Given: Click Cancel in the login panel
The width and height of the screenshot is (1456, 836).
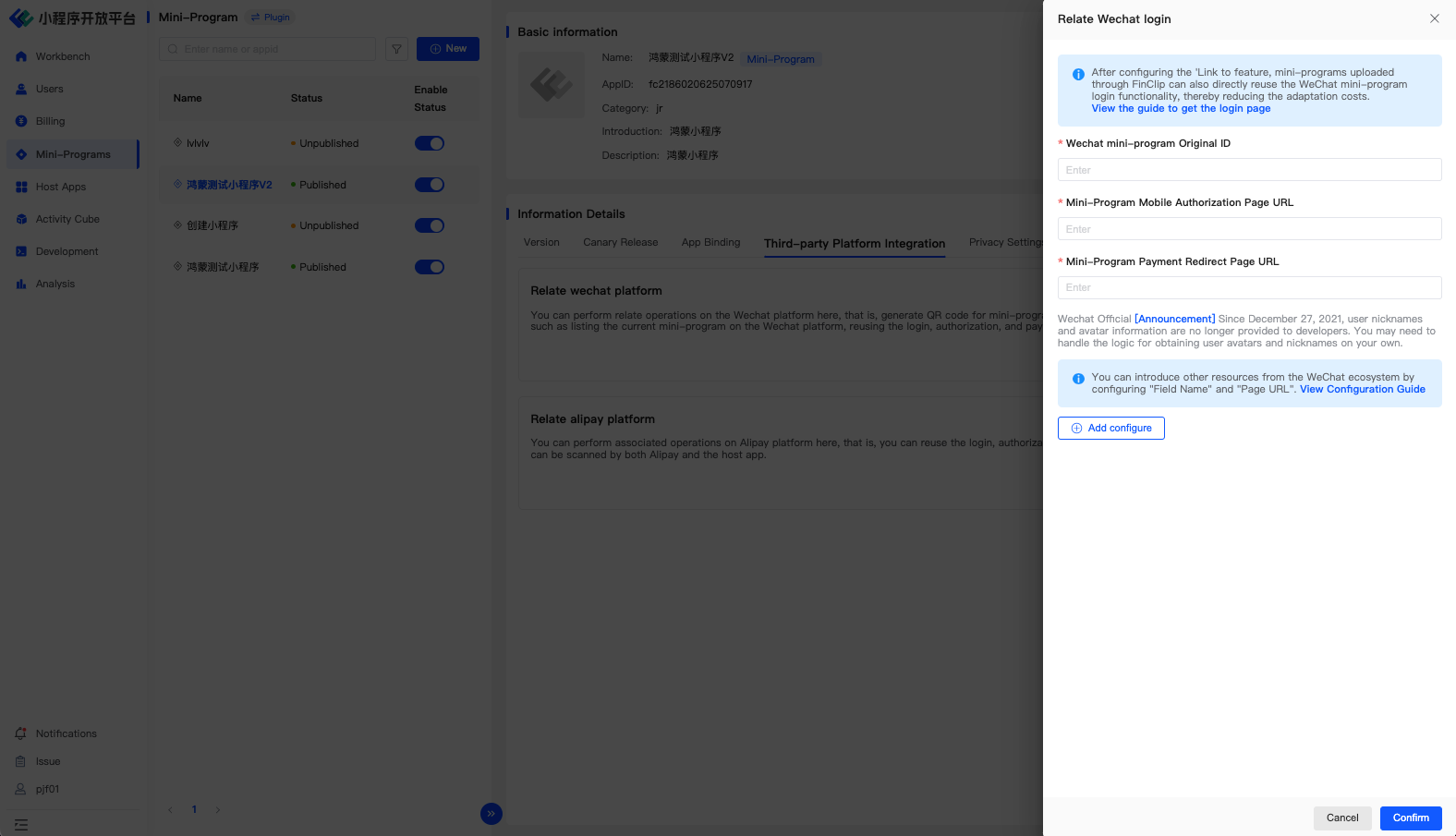Looking at the screenshot, I should [x=1342, y=818].
